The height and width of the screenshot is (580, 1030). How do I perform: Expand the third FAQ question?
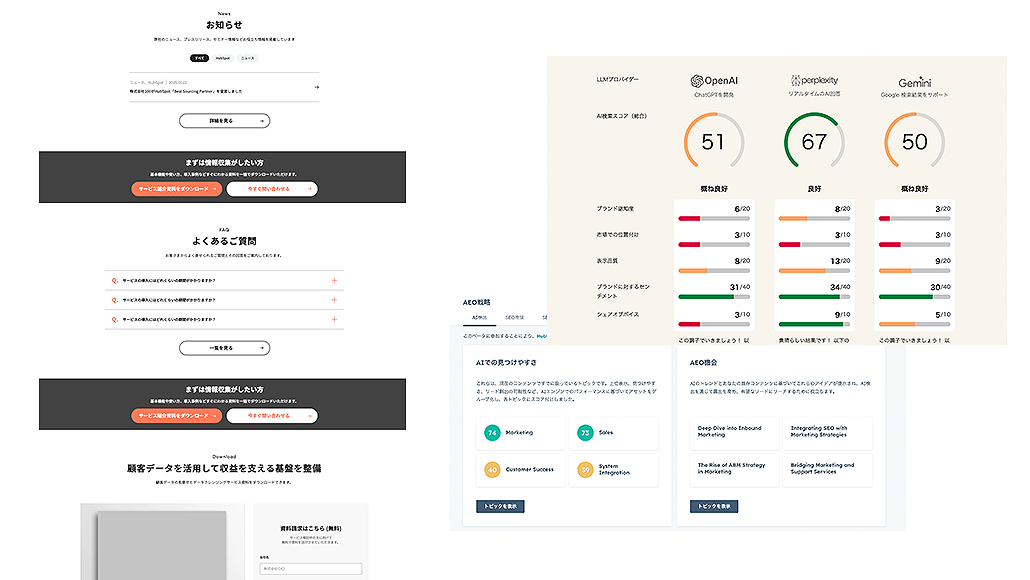[334, 320]
